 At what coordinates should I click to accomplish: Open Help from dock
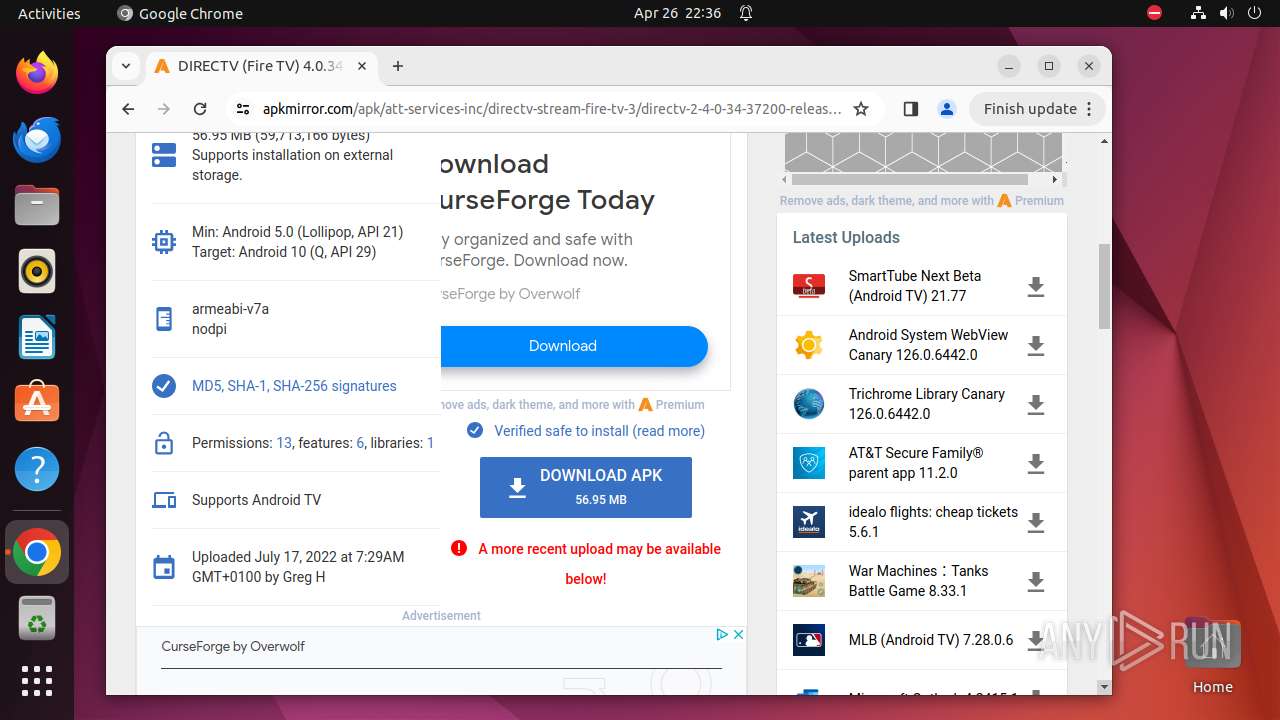pos(37,469)
